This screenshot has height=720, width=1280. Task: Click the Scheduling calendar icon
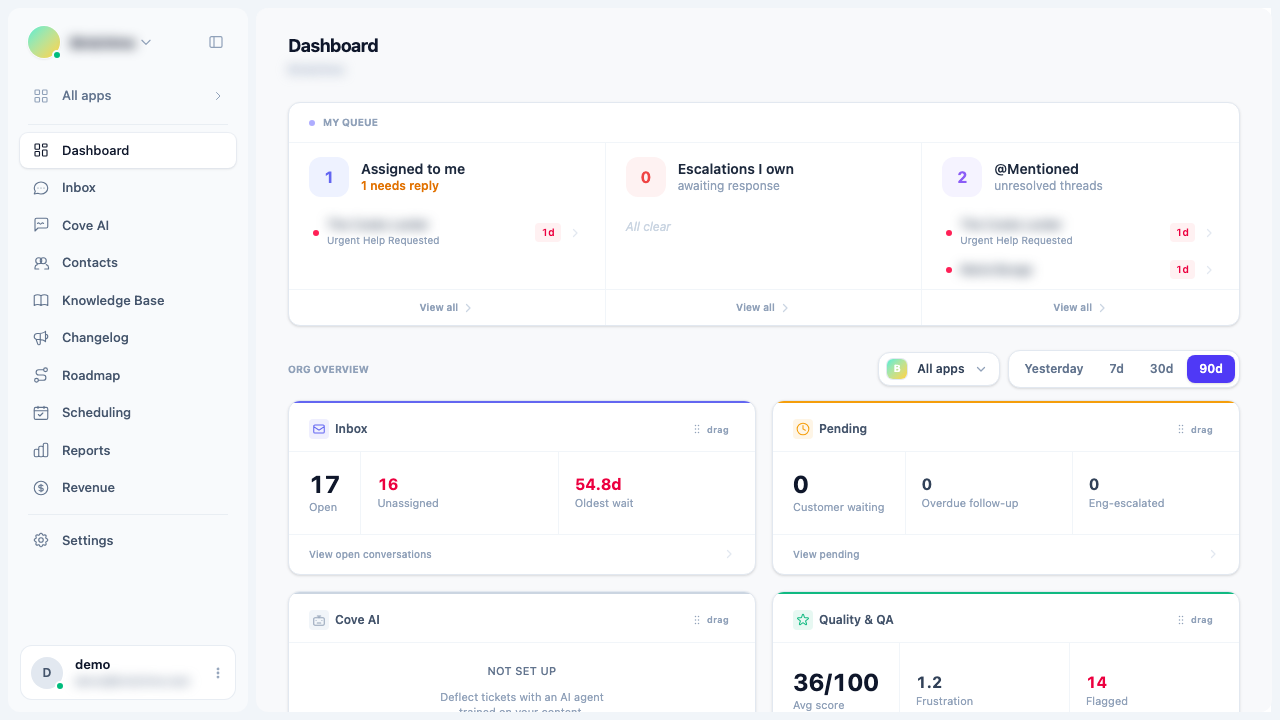point(41,413)
